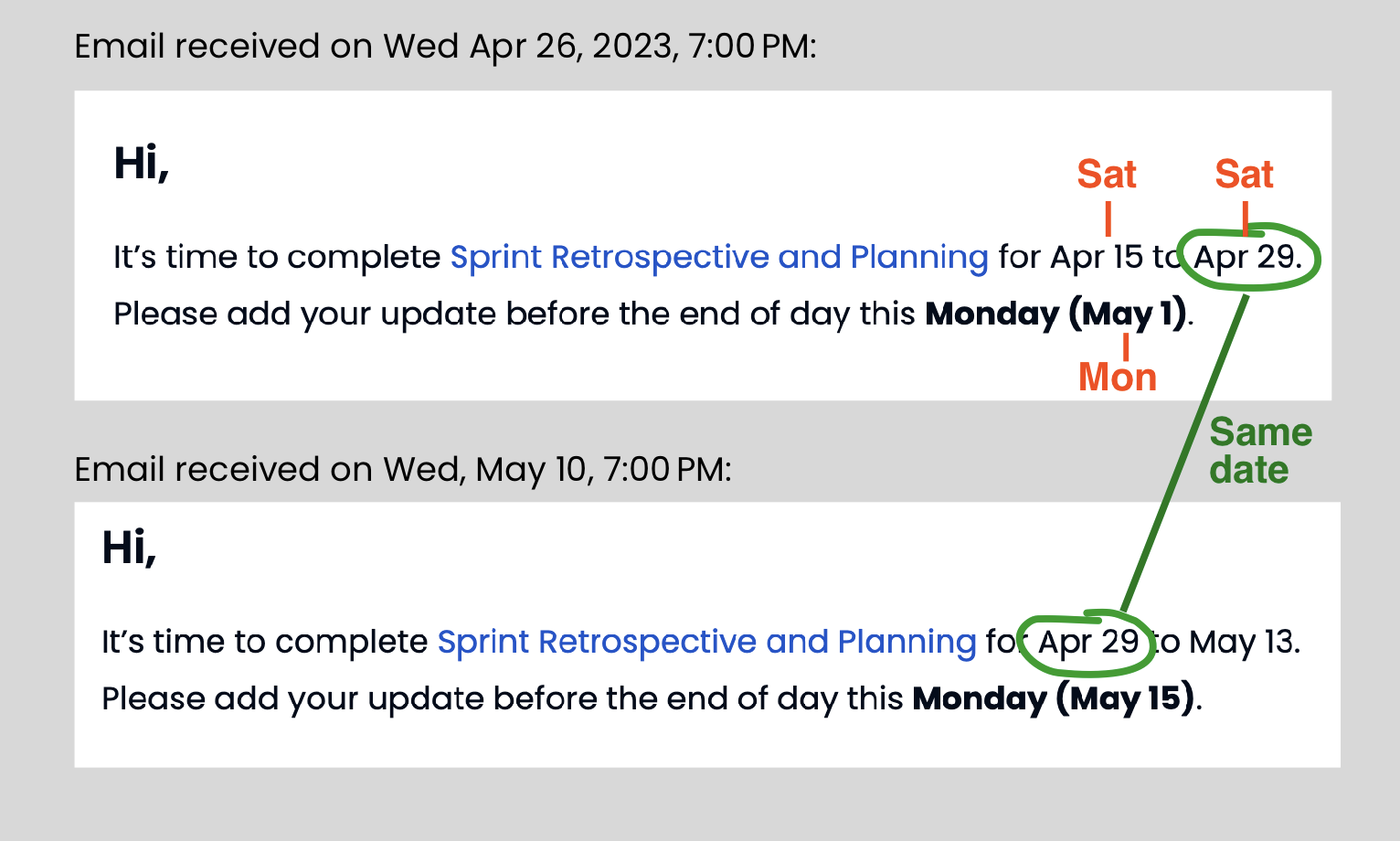Click the orange Mon annotation label

1118,377
